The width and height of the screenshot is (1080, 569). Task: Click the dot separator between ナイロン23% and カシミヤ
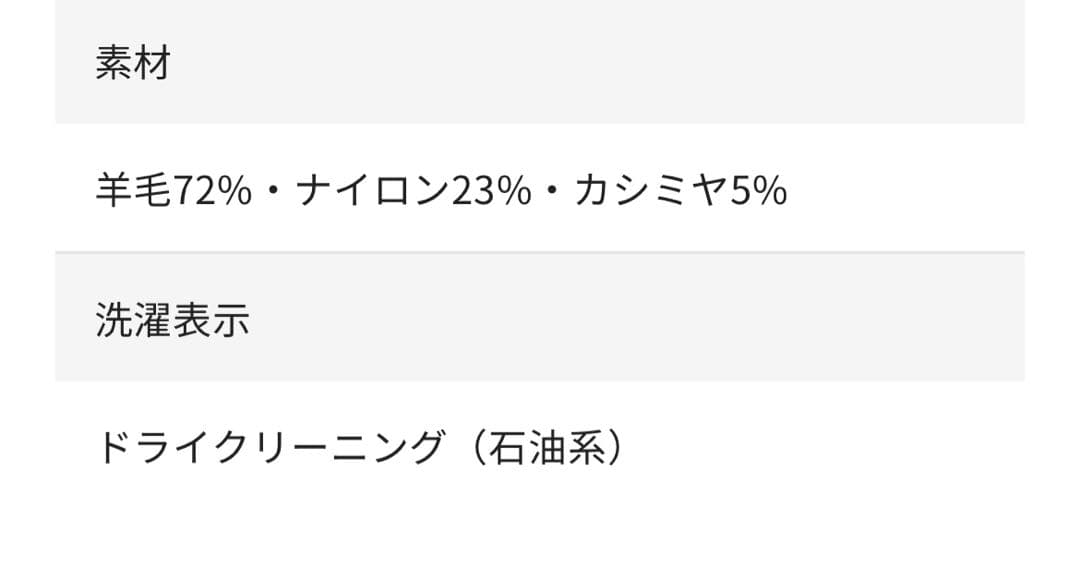tap(552, 190)
